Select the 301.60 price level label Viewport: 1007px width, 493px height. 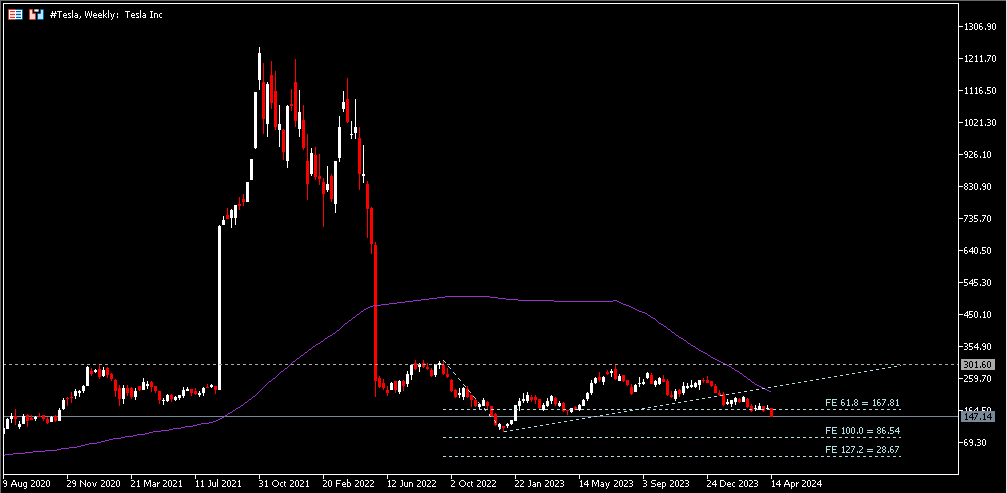coord(976,364)
